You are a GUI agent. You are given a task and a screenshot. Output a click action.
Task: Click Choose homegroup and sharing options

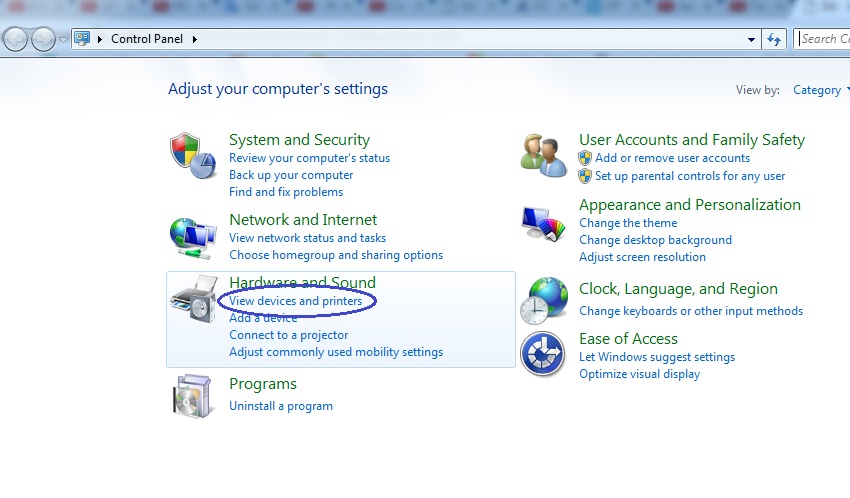click(x=336, y=255)
